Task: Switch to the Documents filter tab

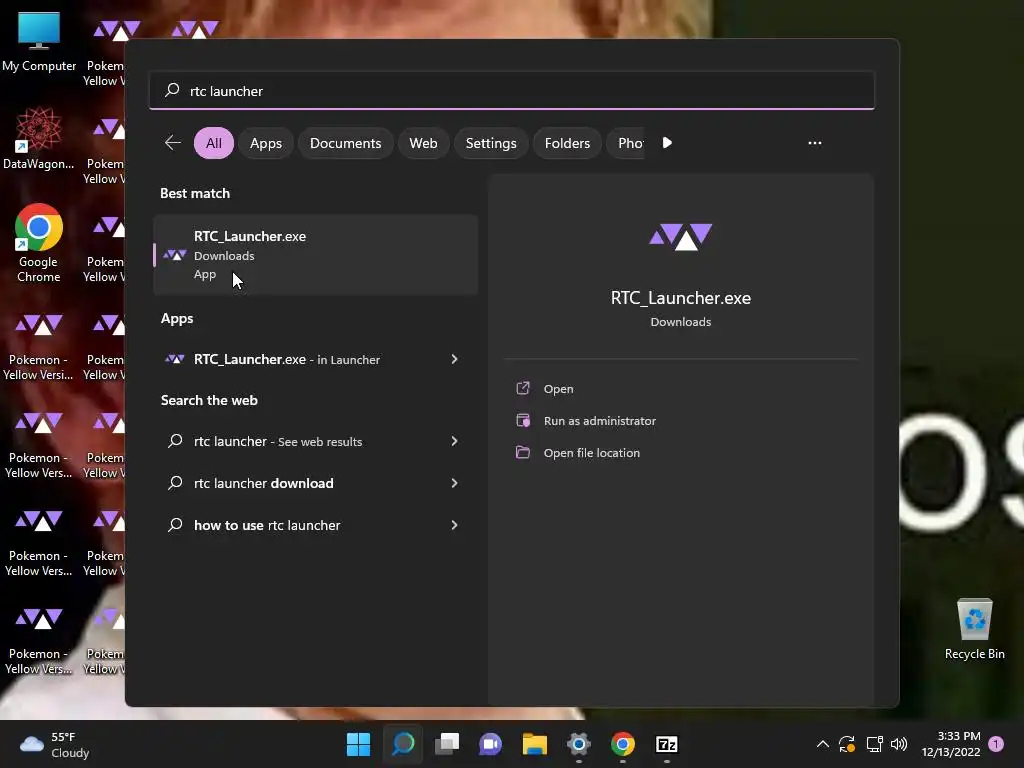Action: pyautogui.click(x=345, y=143)
